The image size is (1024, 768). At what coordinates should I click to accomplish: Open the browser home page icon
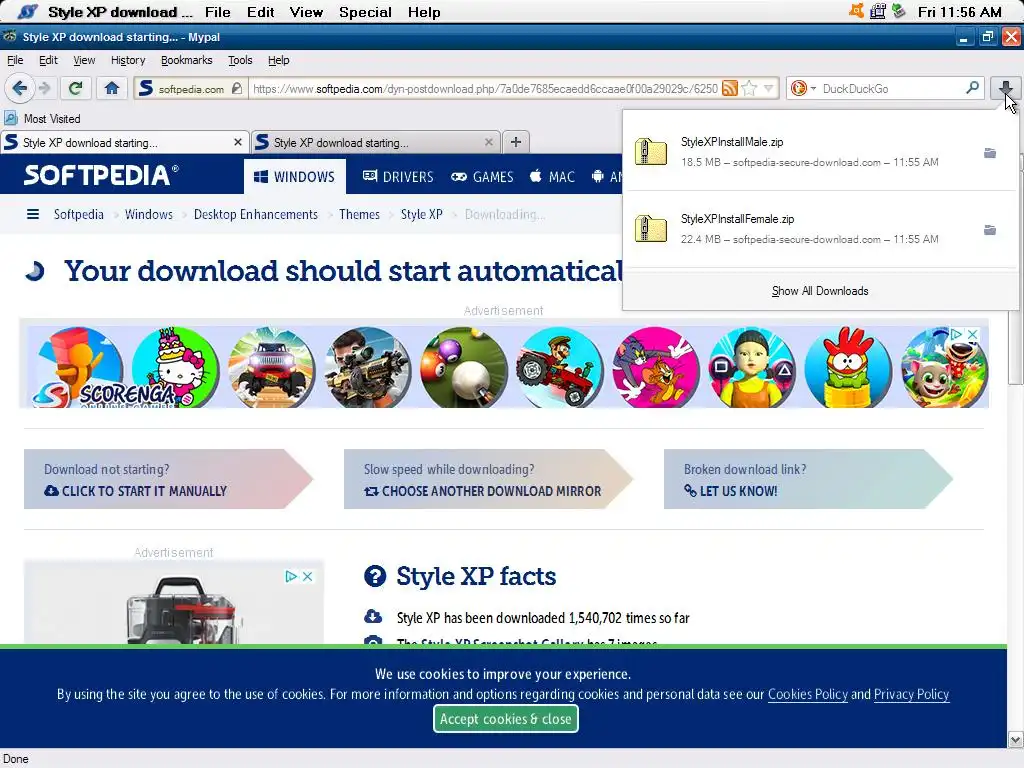pyautogui.click(x=112, y=88)
